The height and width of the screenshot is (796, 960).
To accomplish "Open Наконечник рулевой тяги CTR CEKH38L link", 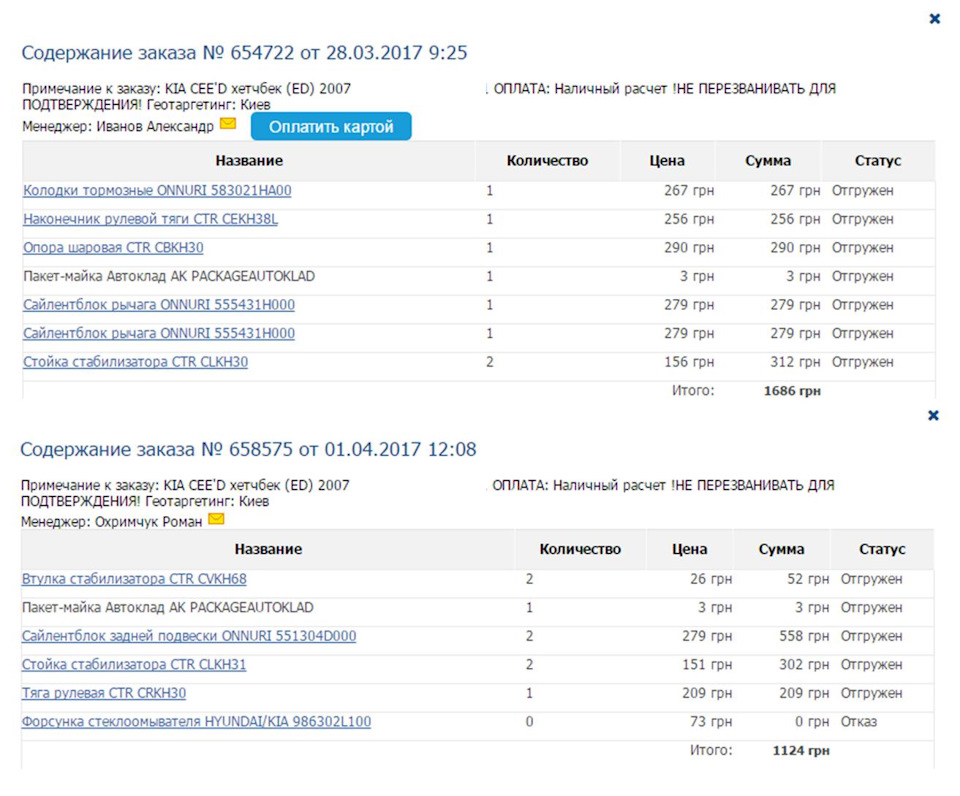I will (151, 219).
